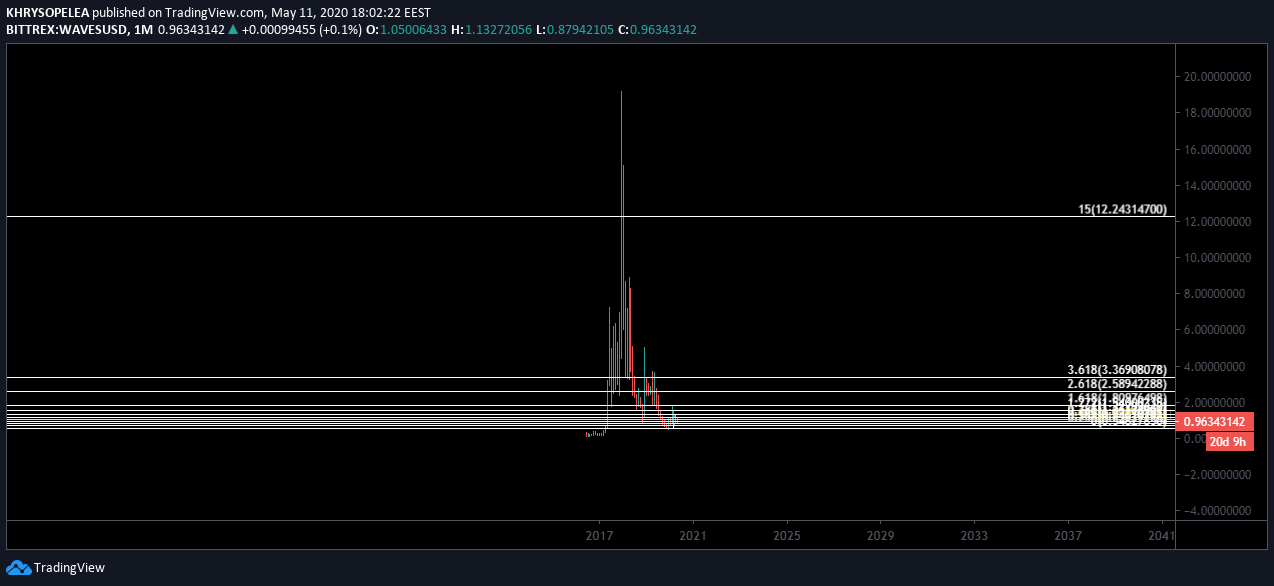Select the 3.618(3.36908078) Fibonacci label
The height and width of the screenshot is (586, 1274).
[1117, 370]
